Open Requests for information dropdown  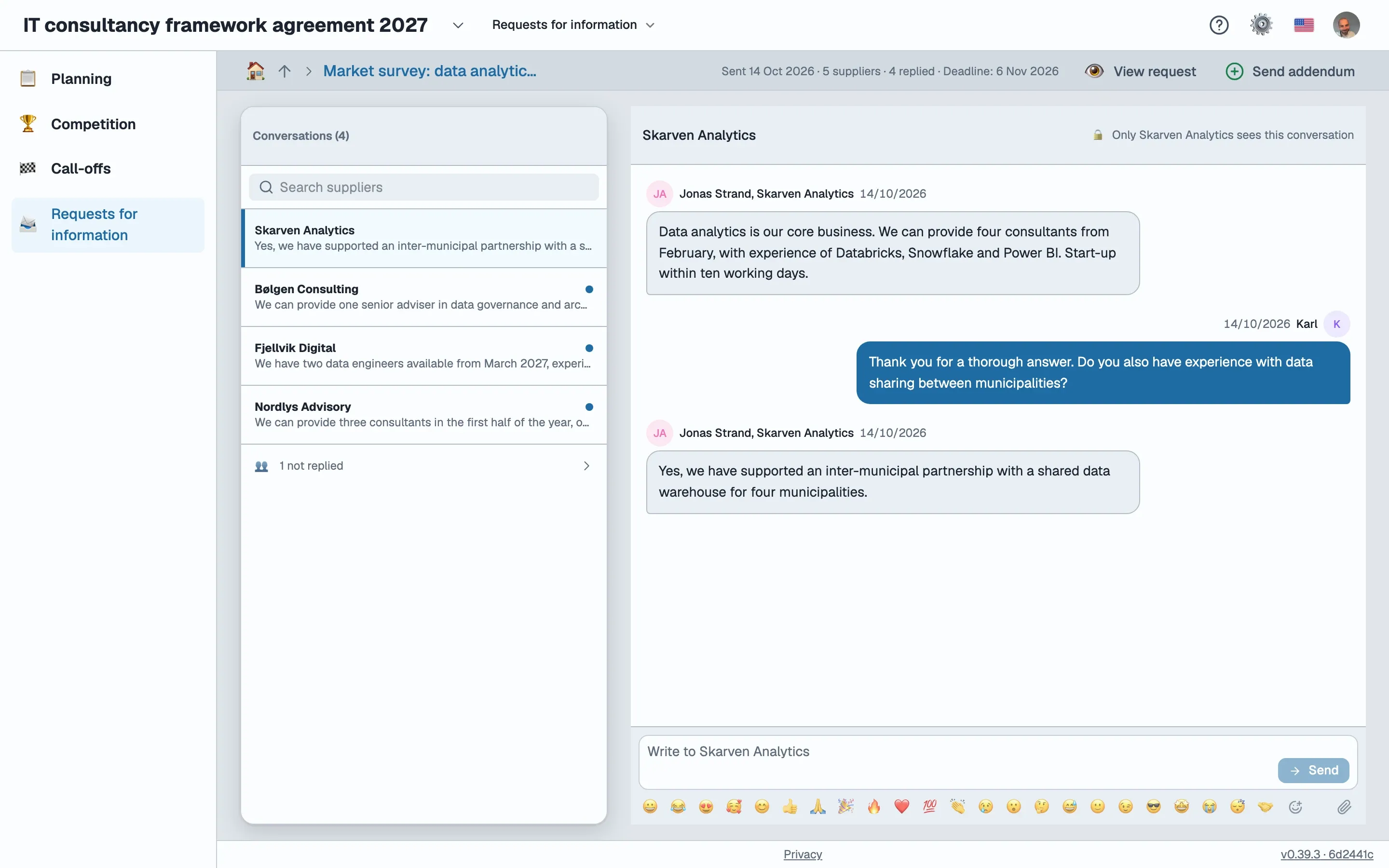pyautogui.click(x=573, y=25)
